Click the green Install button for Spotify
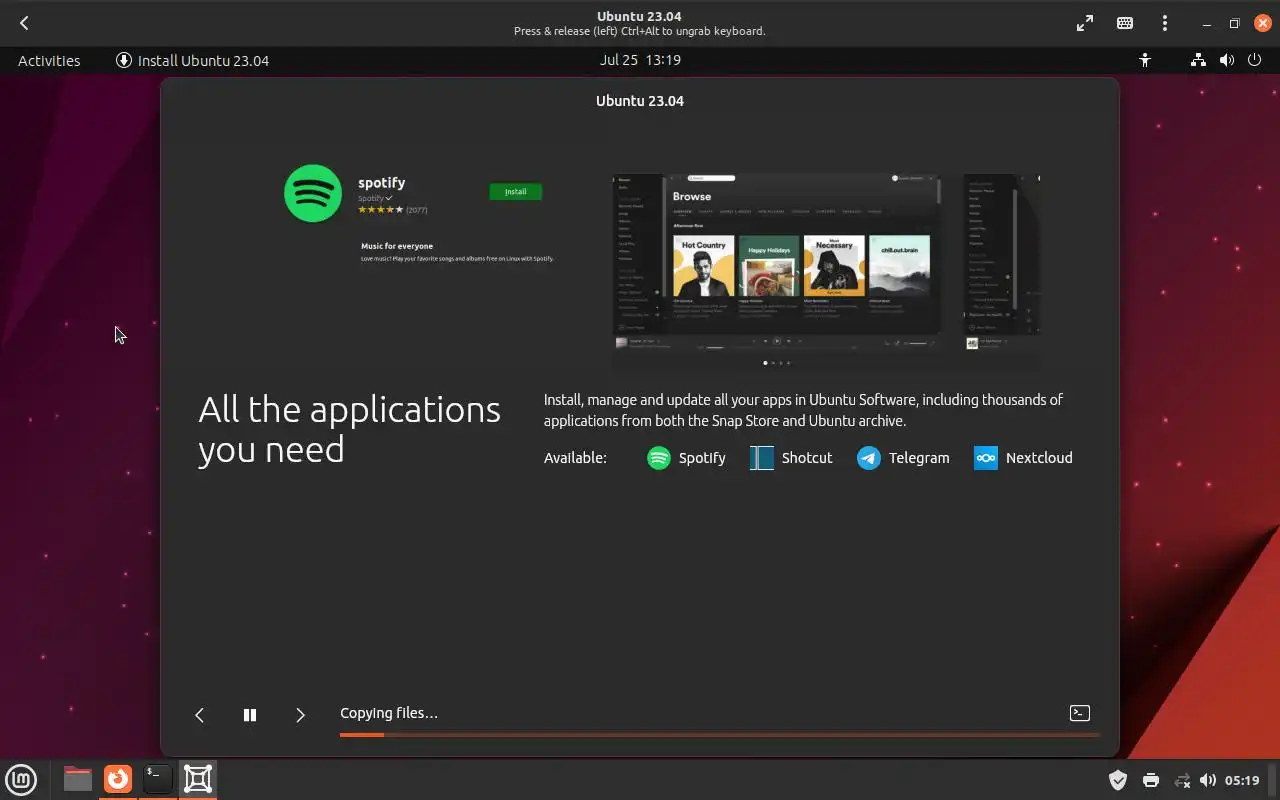The image size is (1280, 800). pos(515,191)
